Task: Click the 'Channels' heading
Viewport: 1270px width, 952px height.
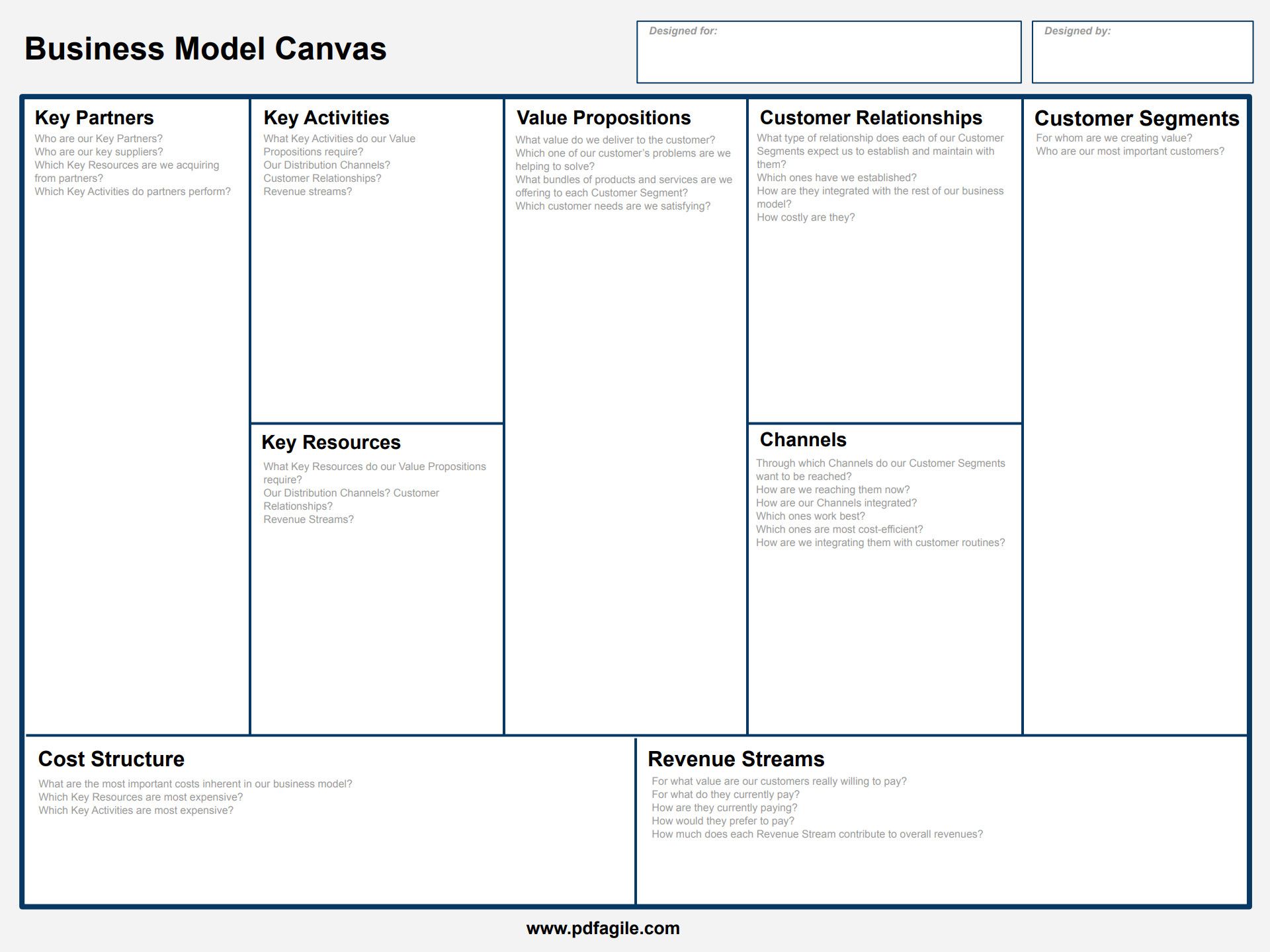Action: point(803,440)
